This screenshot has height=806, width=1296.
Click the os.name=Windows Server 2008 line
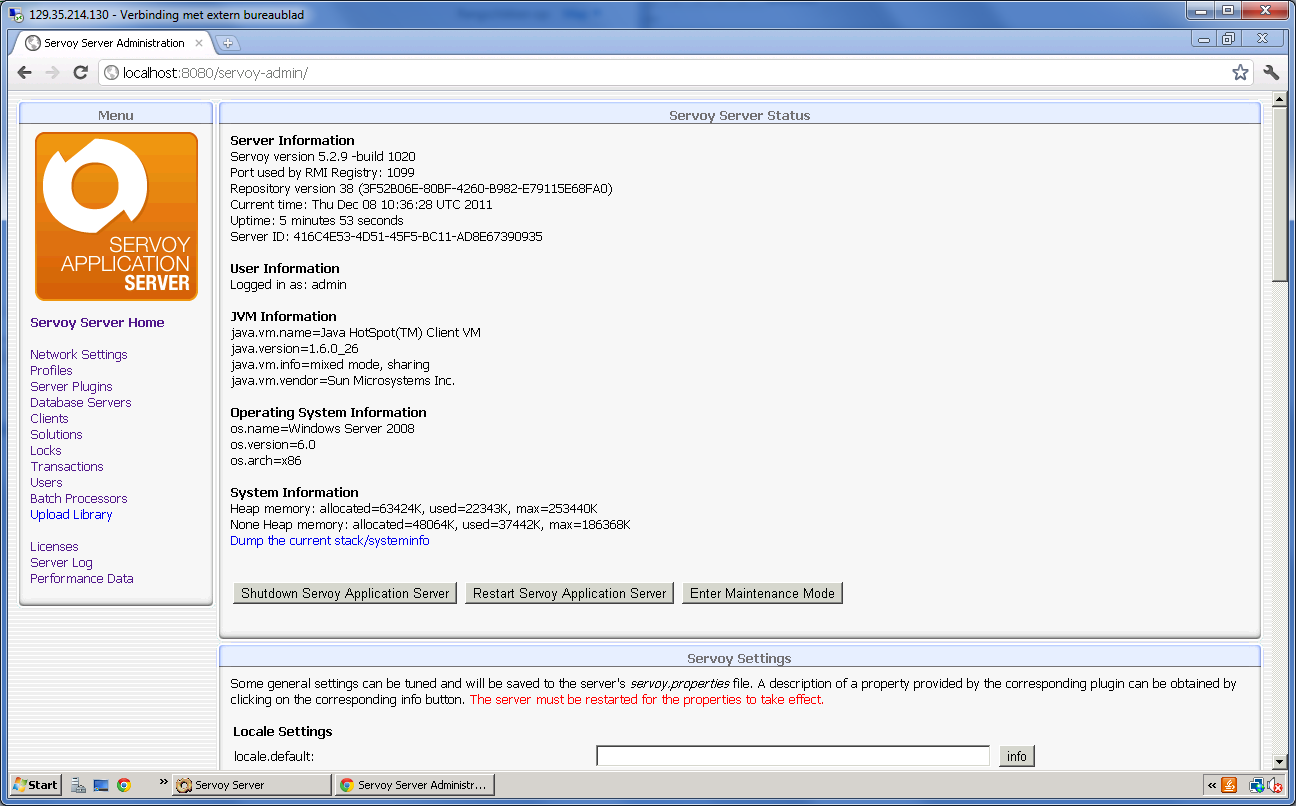322,428
